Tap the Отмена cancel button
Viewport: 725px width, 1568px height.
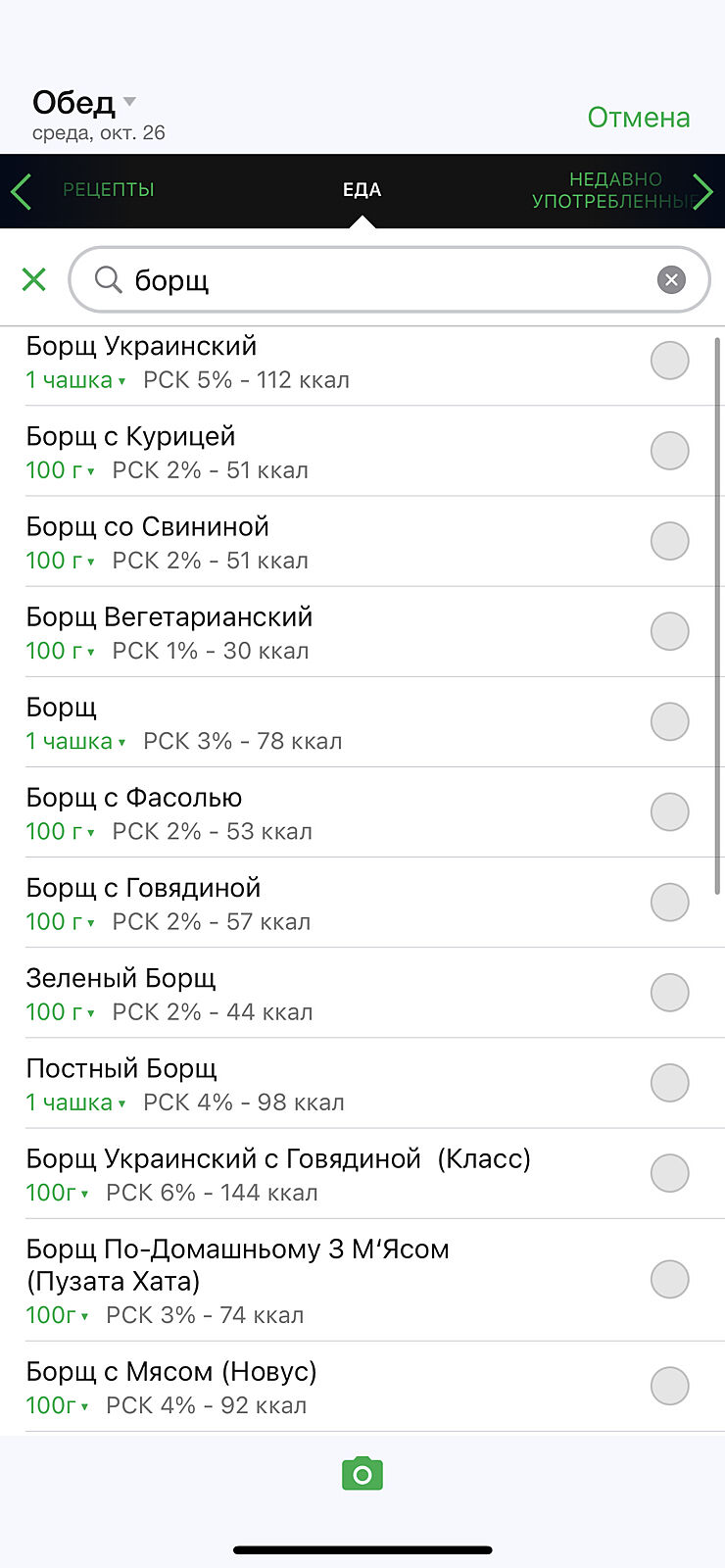pos(639,118)
